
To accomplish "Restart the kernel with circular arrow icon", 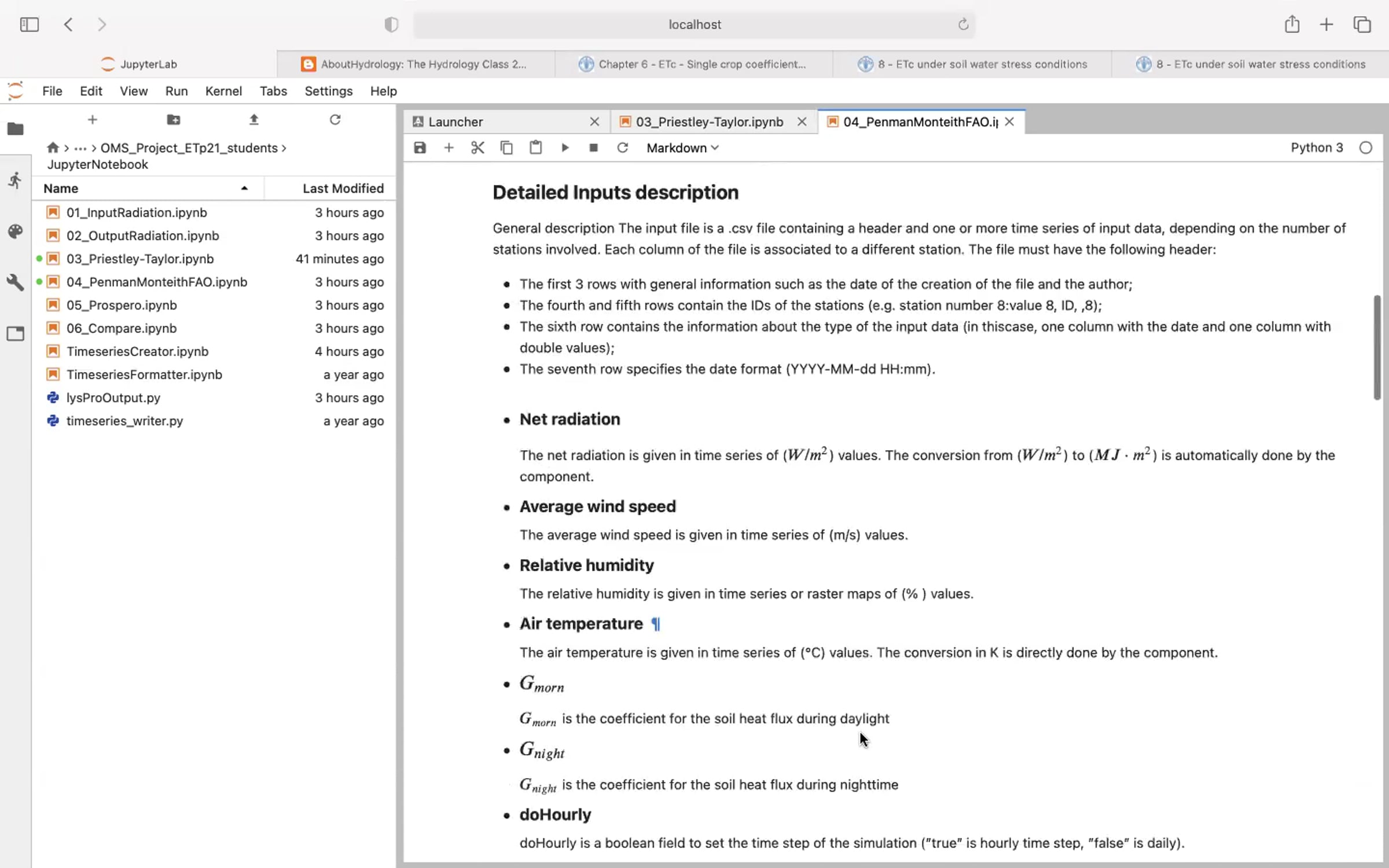I will click(622, 148).
